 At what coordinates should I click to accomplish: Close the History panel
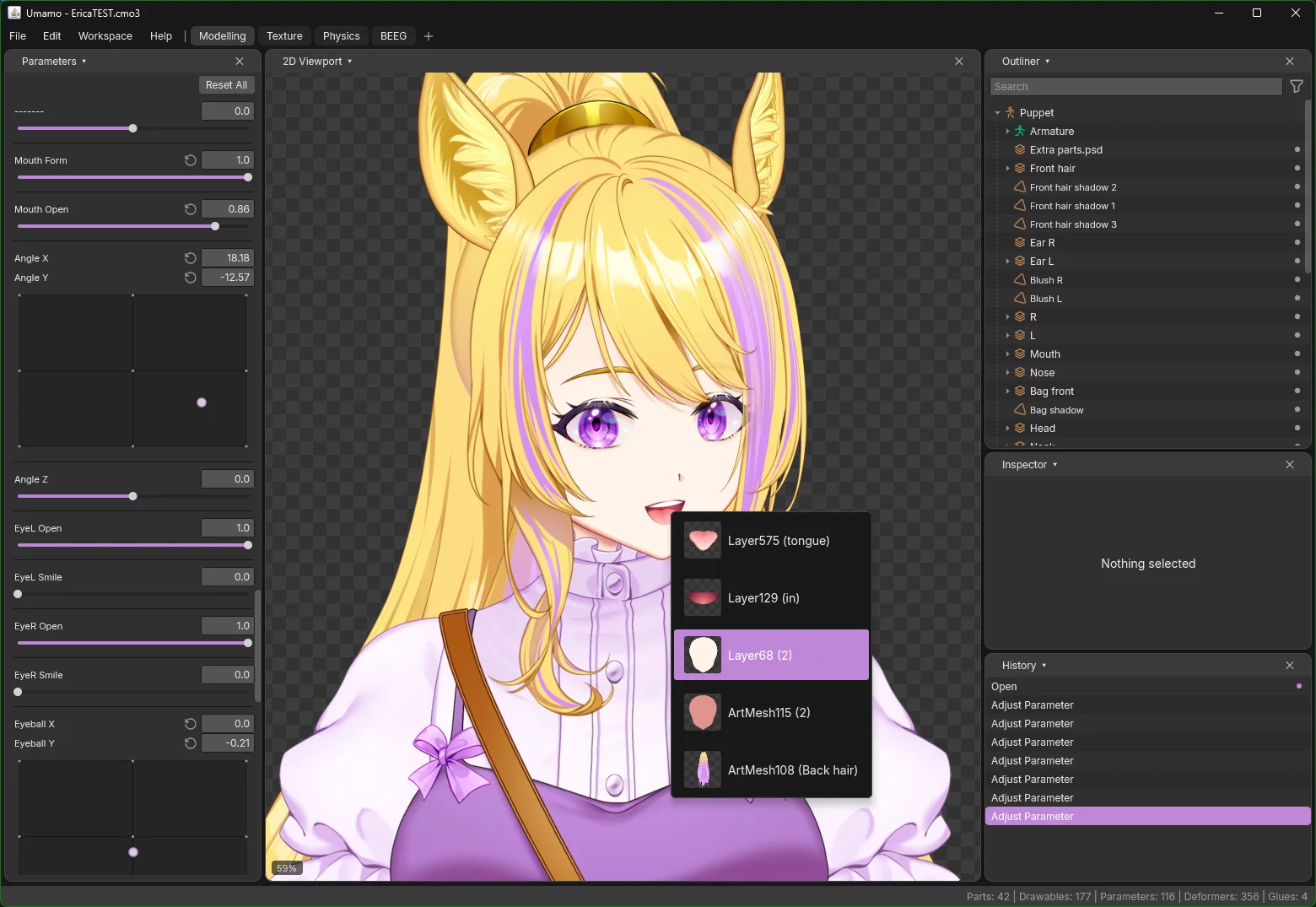pyautogui.click(x=1290, y=666)
